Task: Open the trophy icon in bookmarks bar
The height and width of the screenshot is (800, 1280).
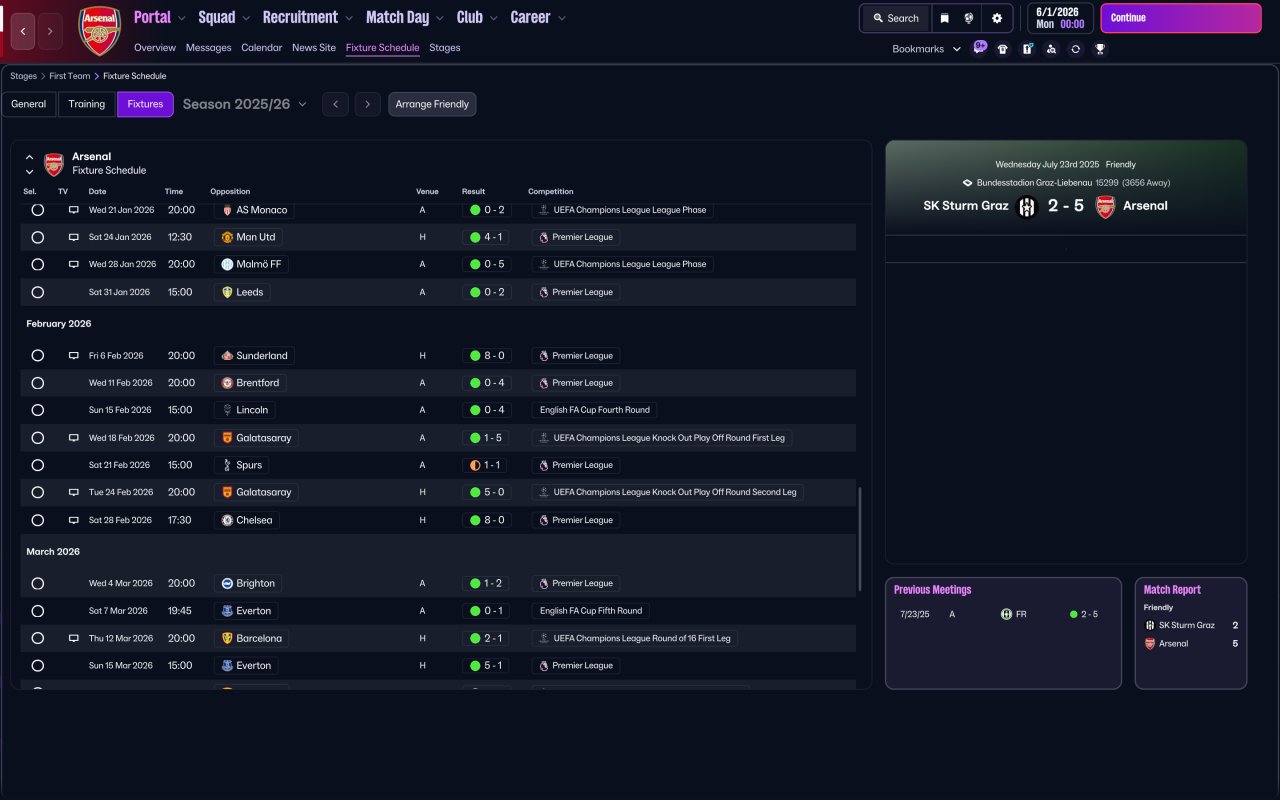Action: pyautogui.click(x=1100, y=49)
